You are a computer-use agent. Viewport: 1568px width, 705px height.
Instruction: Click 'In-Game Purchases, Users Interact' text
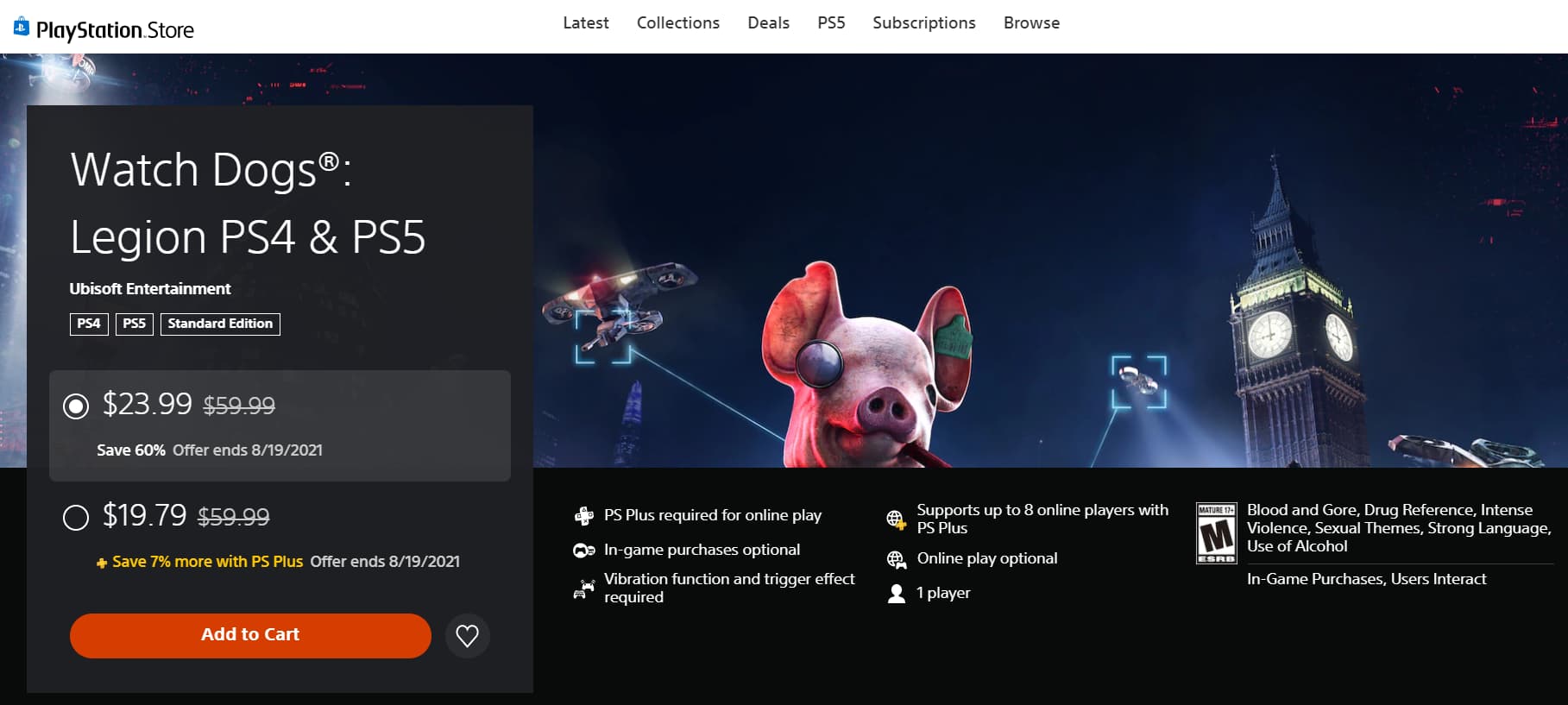1367,579
